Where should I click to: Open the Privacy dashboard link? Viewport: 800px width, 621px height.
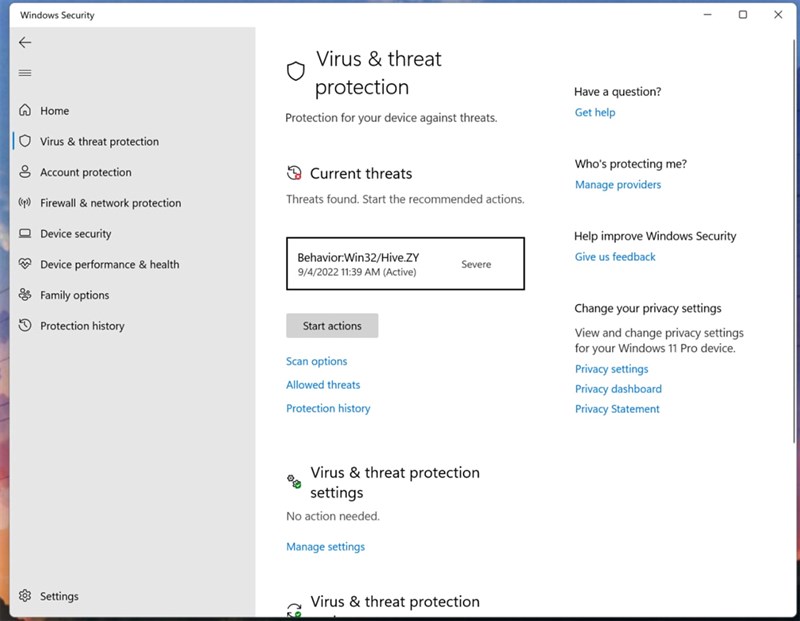click(618, 389)
